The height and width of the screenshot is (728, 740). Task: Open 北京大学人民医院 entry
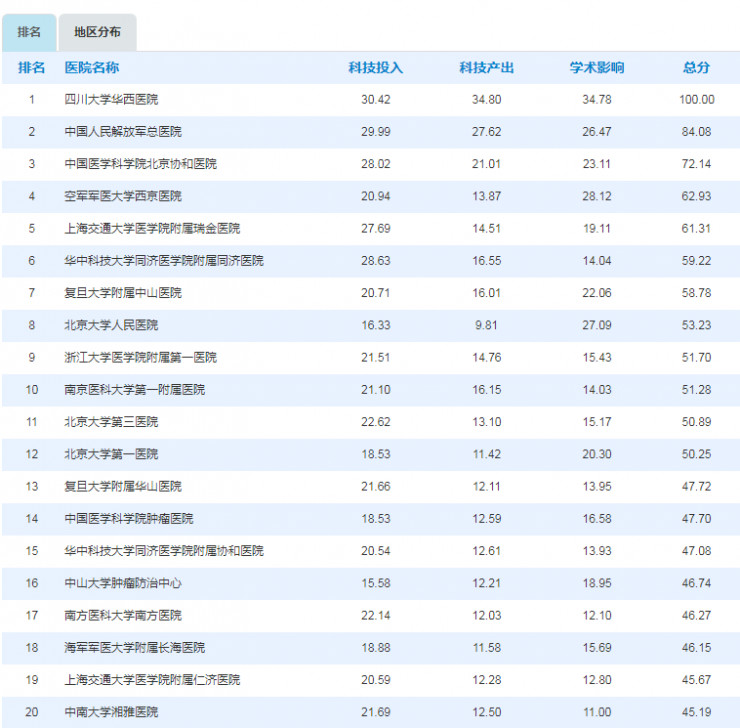(111, 325)
